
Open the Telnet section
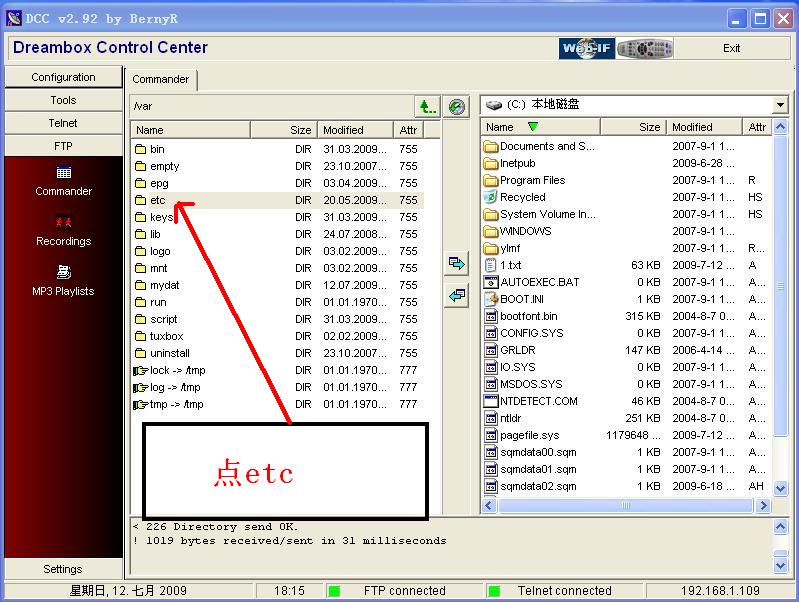pyautogui.click(x=63, y=123)
